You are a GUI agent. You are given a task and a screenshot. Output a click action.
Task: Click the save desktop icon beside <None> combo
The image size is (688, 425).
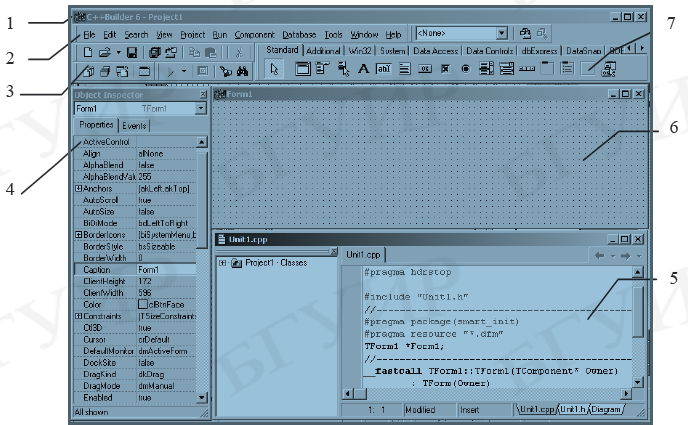pos(525,33)
